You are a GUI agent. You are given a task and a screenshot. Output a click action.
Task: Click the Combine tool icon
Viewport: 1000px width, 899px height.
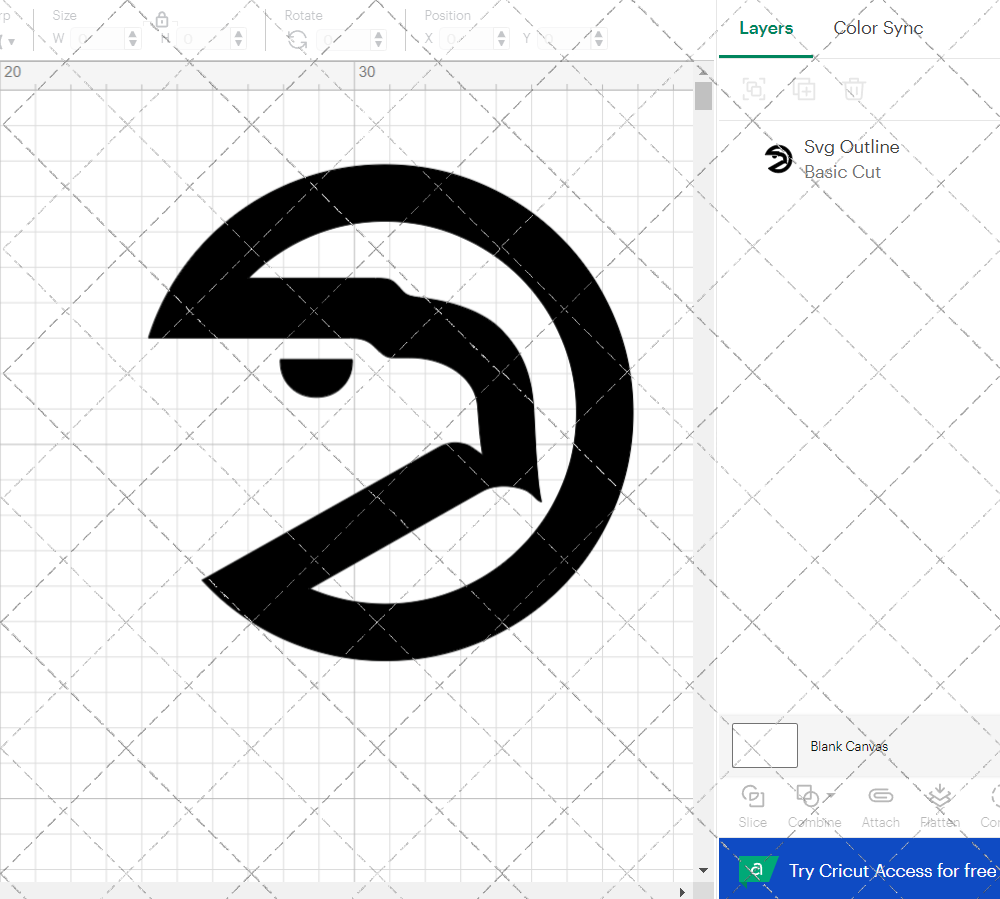[808, 795]
